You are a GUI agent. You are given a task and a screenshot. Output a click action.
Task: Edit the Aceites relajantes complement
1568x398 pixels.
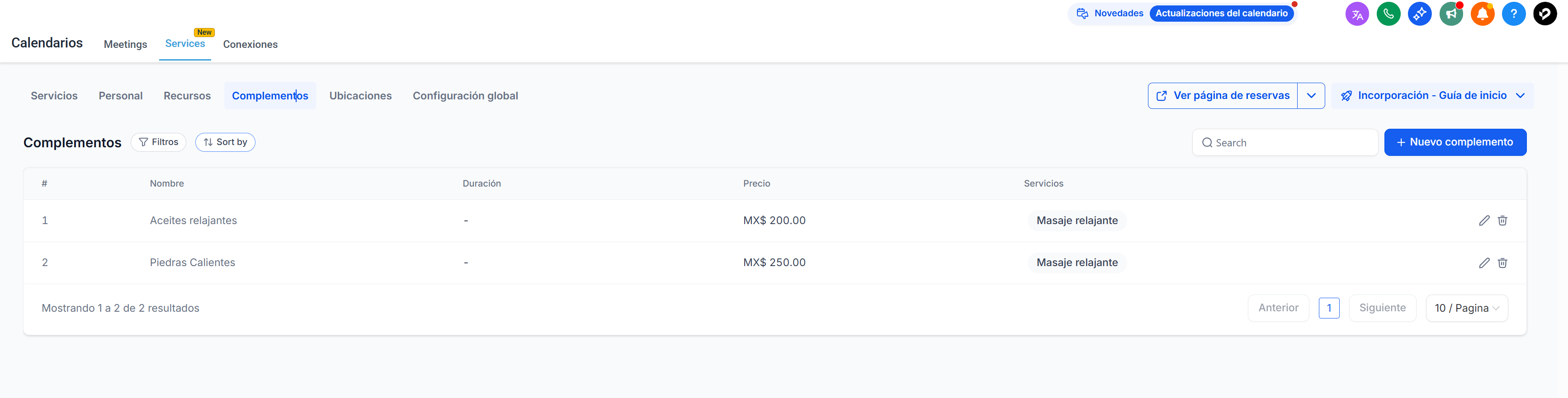tap(1484, 220)
